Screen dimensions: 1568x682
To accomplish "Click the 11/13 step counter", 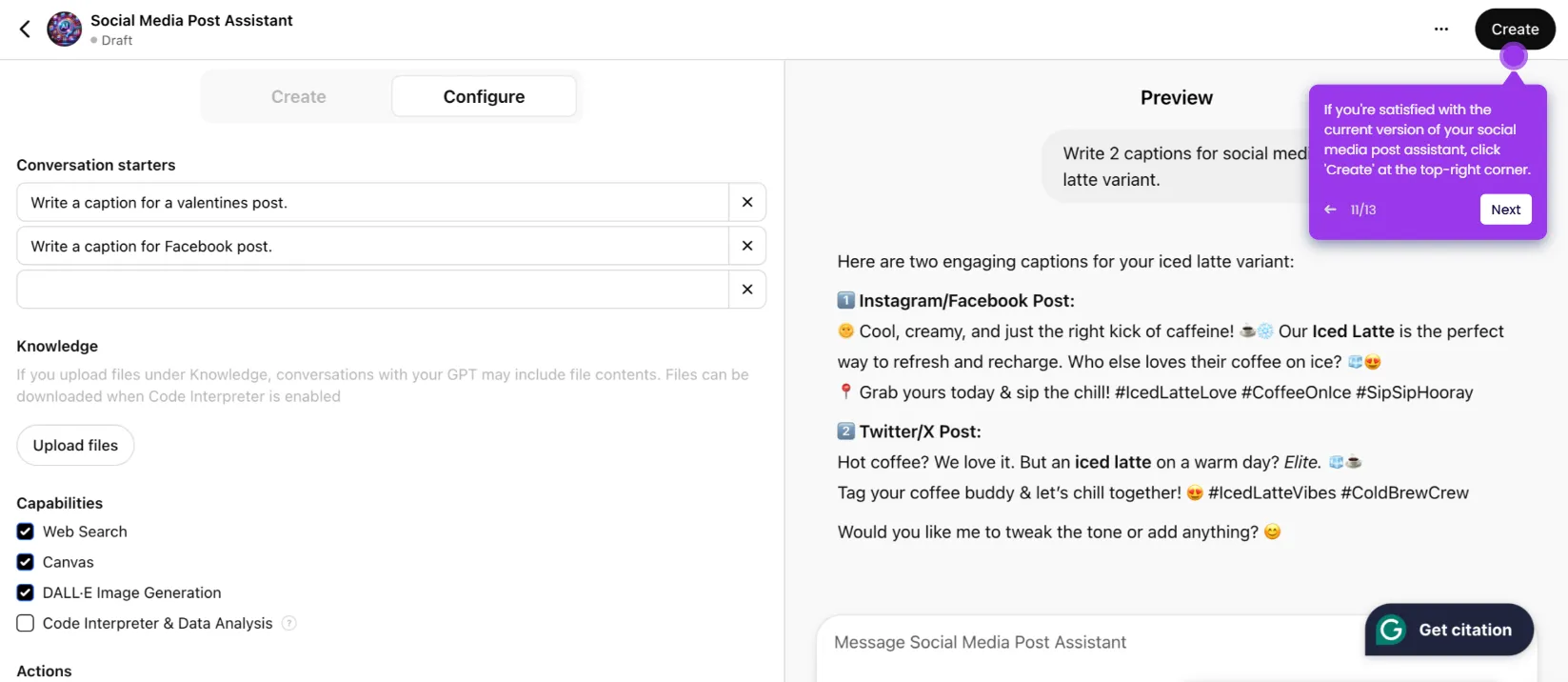I will point(1362,210).
